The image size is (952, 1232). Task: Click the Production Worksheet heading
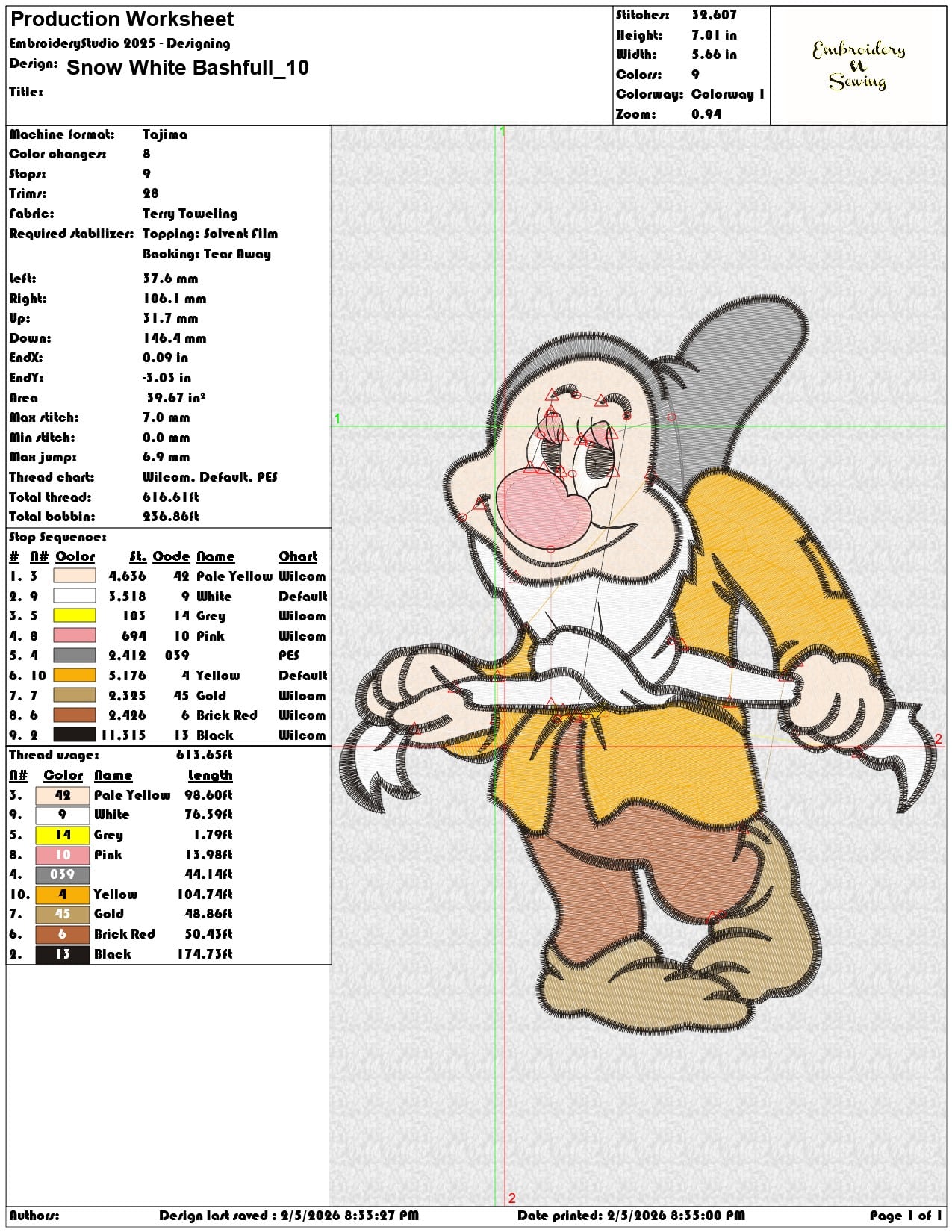pos(122,19)
